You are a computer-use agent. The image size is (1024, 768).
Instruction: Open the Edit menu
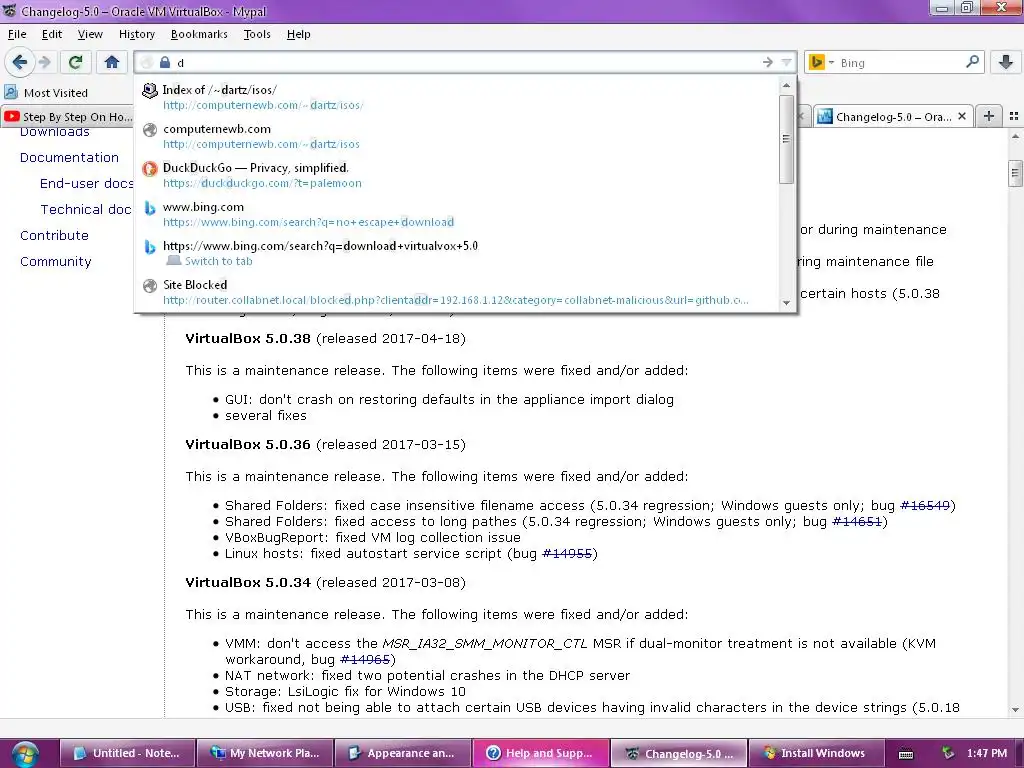point(52,34)
